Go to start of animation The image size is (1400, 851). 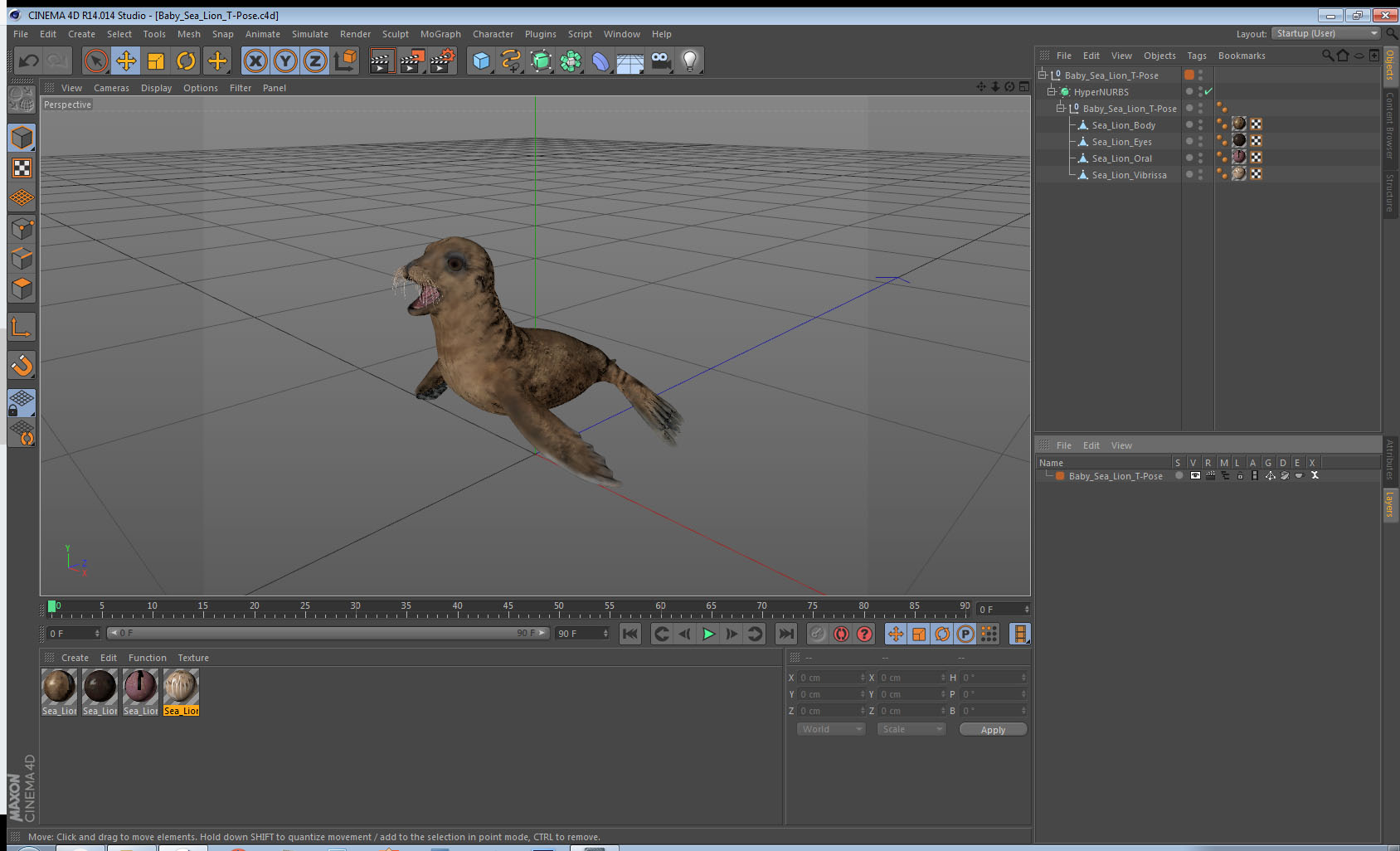pyautogui.click(x=630, y=634)
